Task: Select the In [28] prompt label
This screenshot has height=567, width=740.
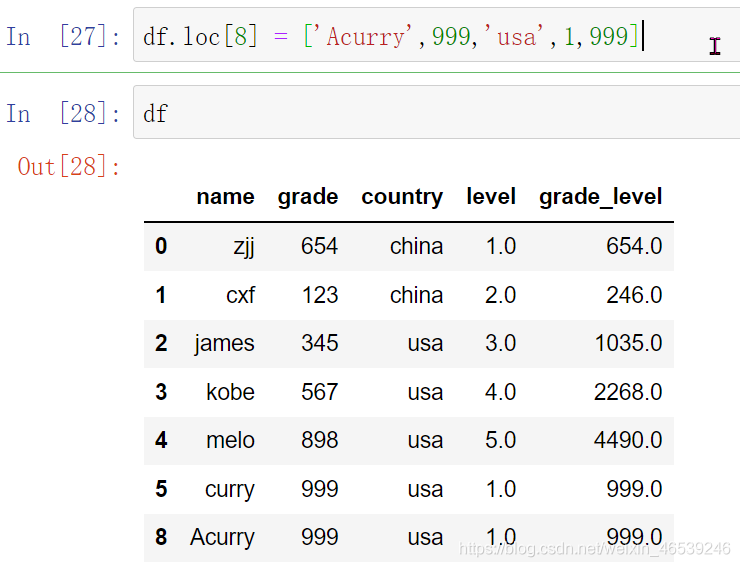Action: point(63,113)
